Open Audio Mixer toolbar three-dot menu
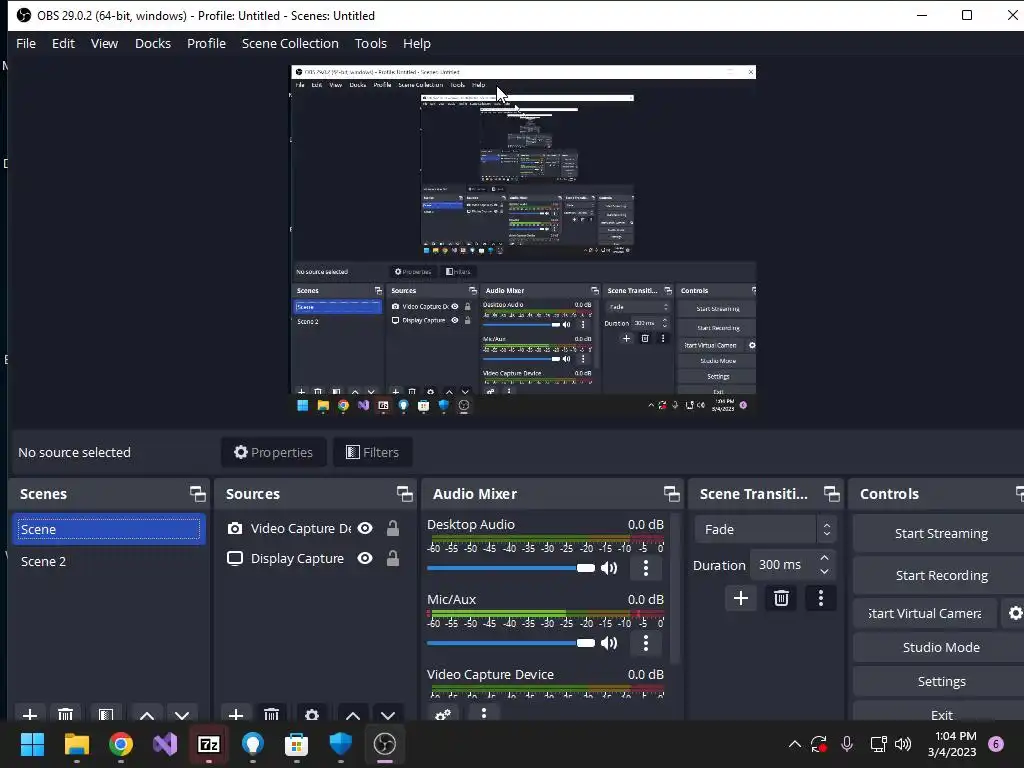Screen dimensions: 1024x768 click(x=484, y=712)
